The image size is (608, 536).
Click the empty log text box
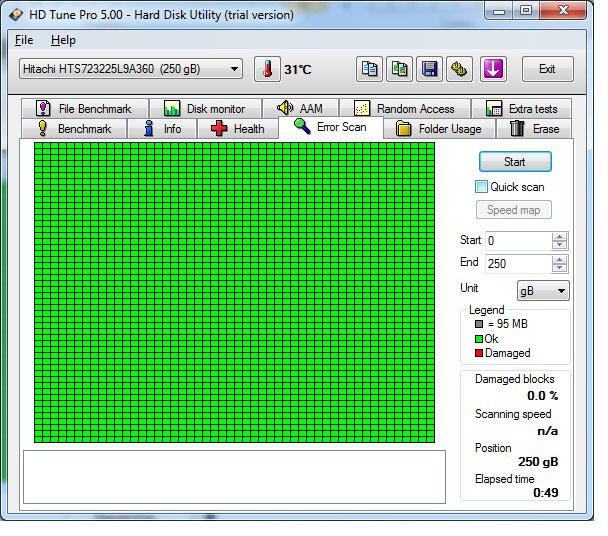pos(234,477)
